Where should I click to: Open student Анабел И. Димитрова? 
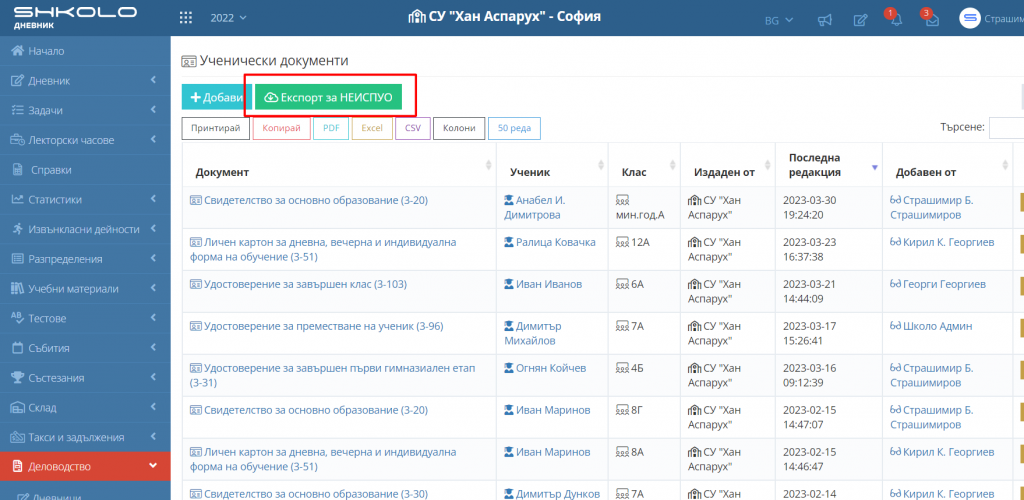coord(535,208)
